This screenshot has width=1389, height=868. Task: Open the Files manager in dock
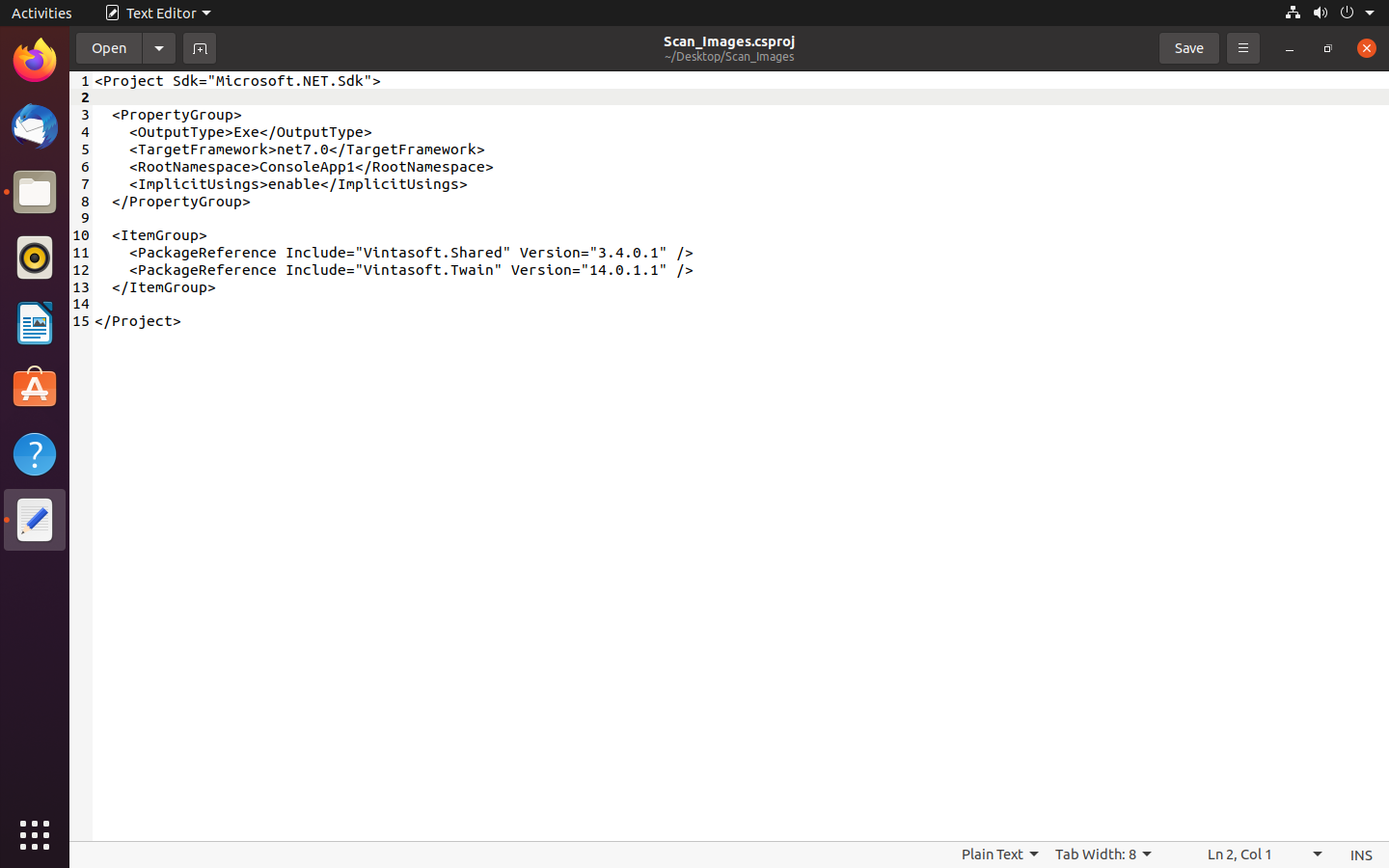coord(35,192)
